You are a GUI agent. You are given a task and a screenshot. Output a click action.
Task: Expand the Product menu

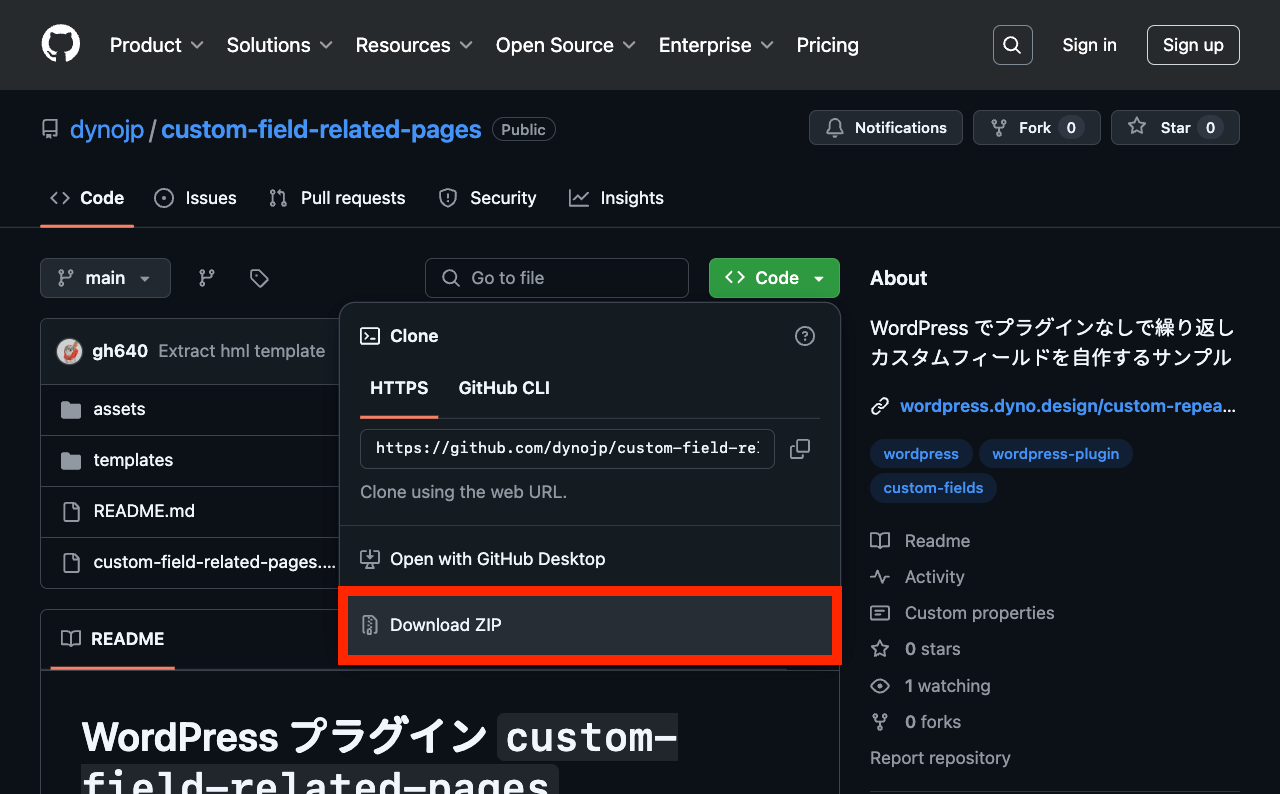point(157,45)
